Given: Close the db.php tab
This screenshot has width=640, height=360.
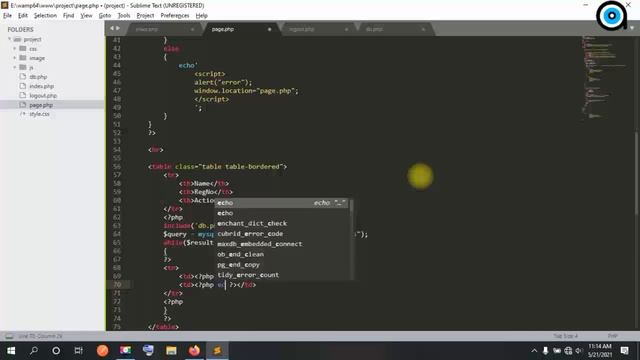Looking at the screenshot, I should 423,29.
